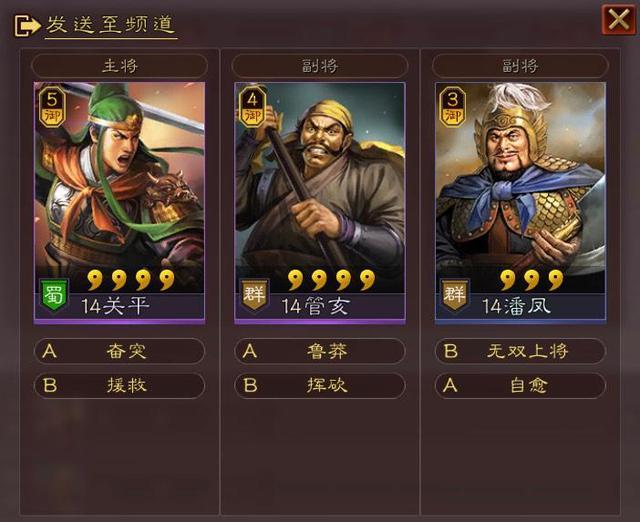This screenshot has height=522, width=640.
Task: Click the 御 4 cost badge on 管亥
Action: click(253, 107)
